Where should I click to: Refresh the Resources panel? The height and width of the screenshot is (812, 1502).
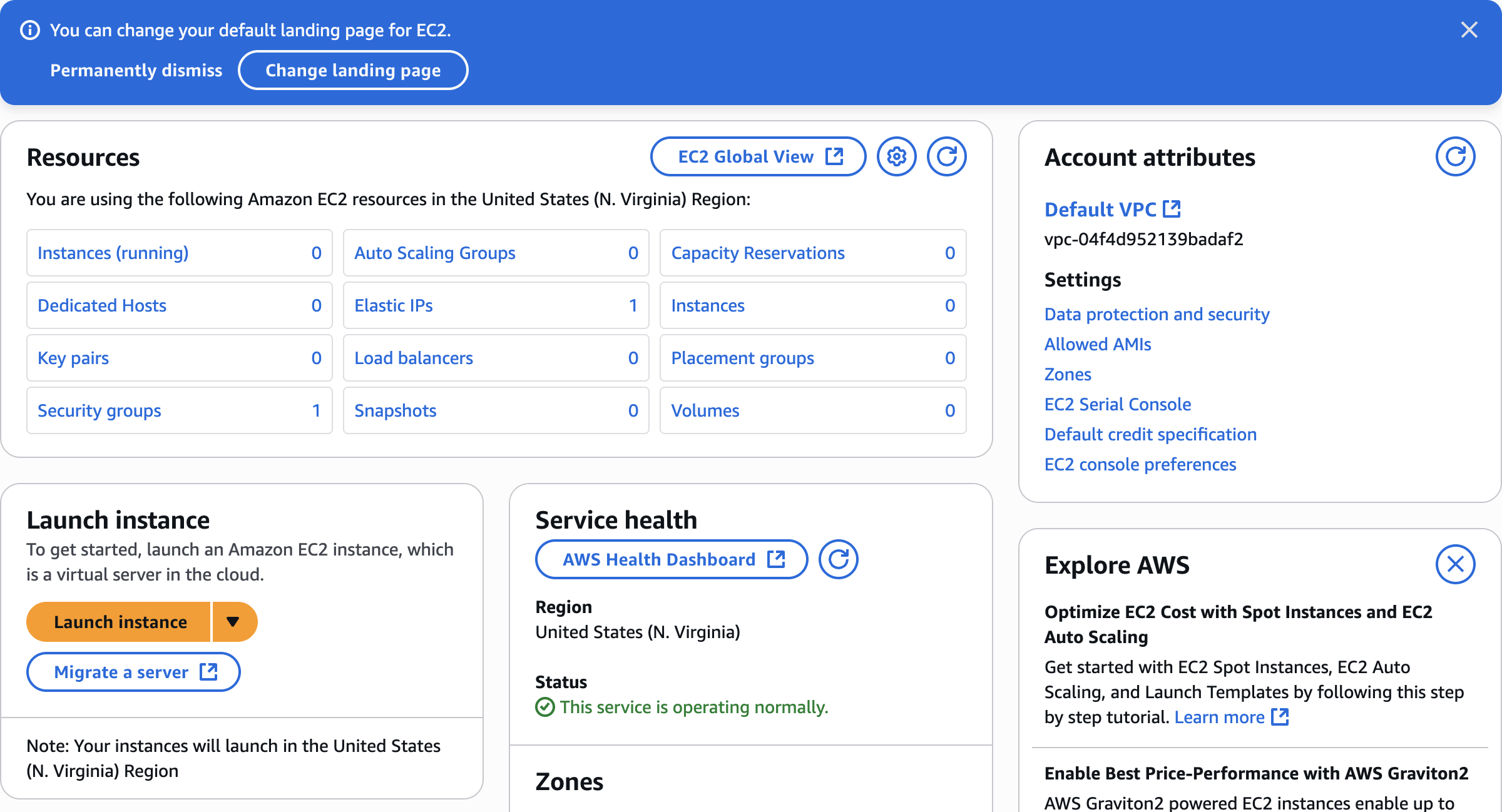(x=946, y=156)
